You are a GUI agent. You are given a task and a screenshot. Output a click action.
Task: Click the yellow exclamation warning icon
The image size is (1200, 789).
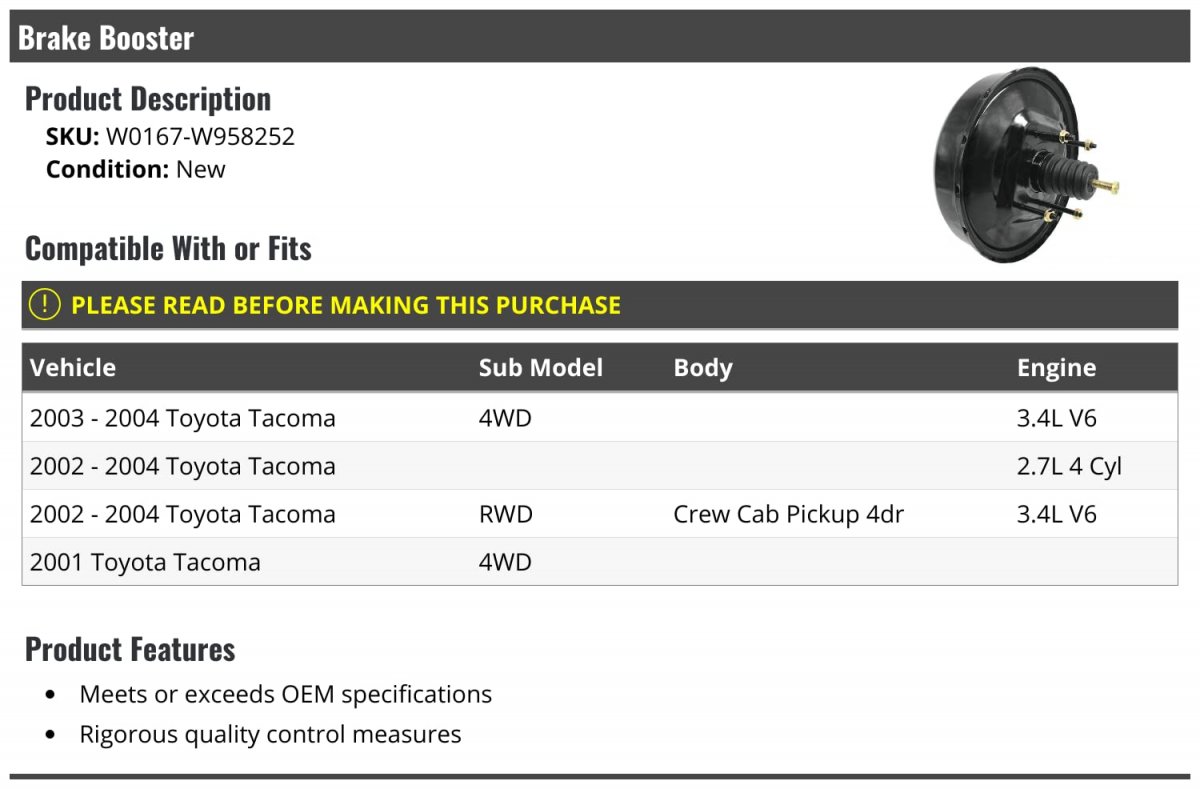coord(44,305)
